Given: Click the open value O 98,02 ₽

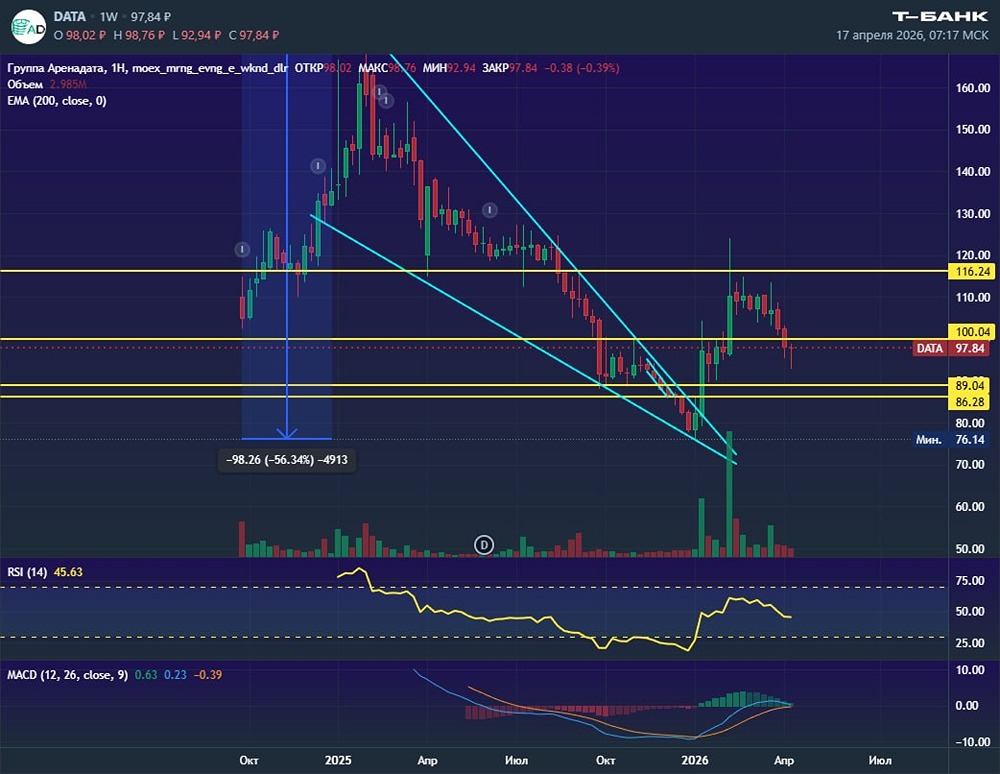Looking at the screenshot, I should (x=78, y=35).
